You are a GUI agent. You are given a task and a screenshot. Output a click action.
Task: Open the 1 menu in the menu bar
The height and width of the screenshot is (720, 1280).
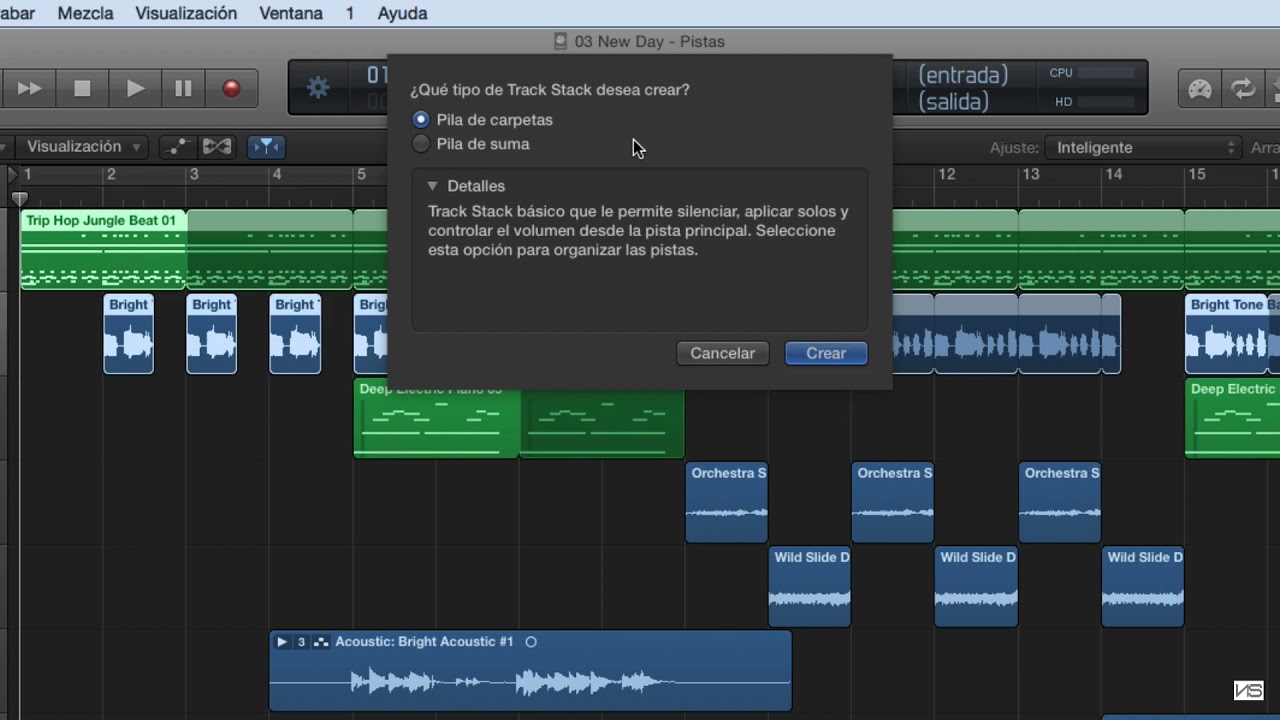[x=350, y=13]
